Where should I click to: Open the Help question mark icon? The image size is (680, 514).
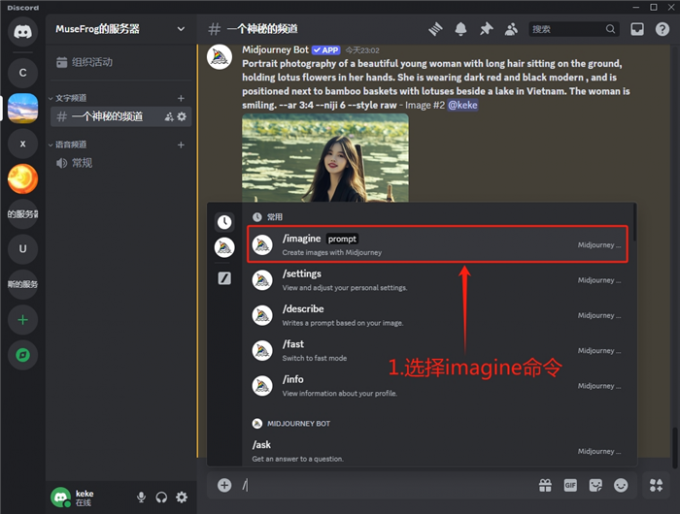click(662, 29)
